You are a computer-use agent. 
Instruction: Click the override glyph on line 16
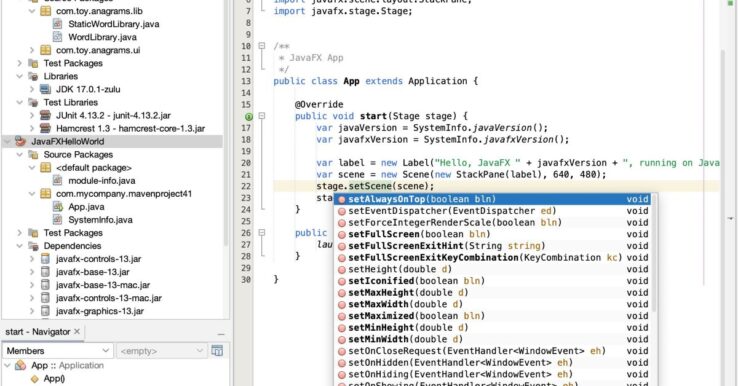coord(249,116)
